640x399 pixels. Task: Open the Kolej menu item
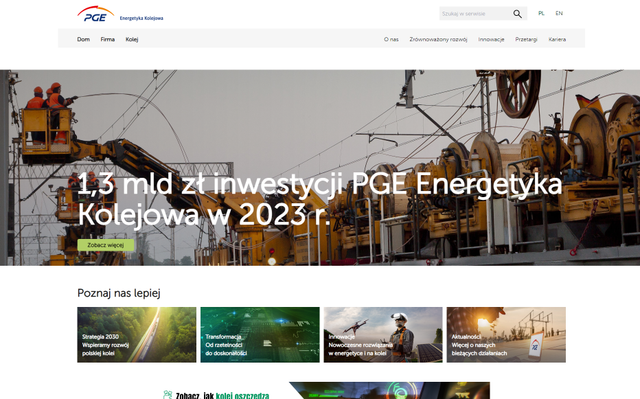(x=132, y=40)
